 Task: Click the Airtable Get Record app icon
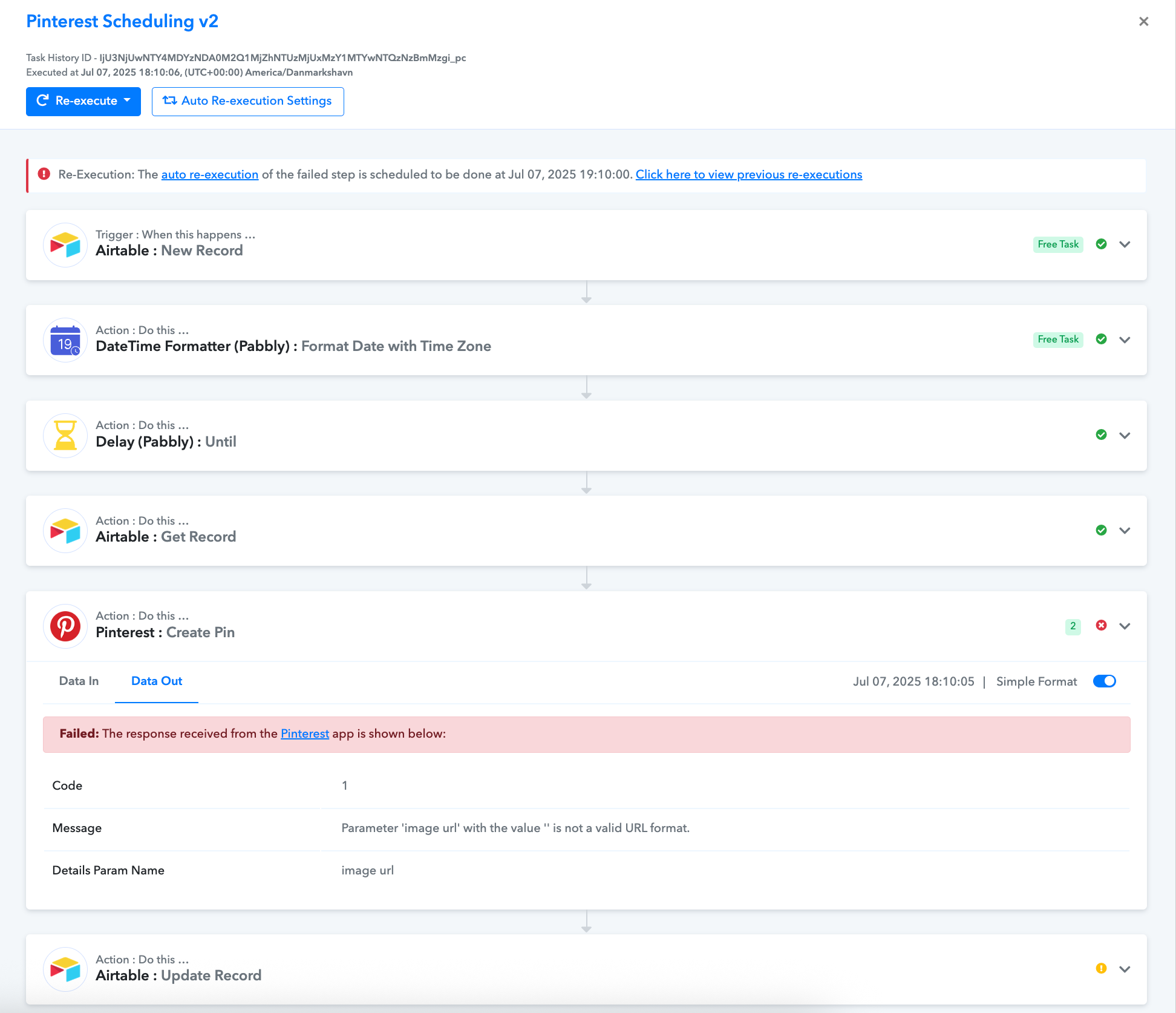(x=65, y=531)
